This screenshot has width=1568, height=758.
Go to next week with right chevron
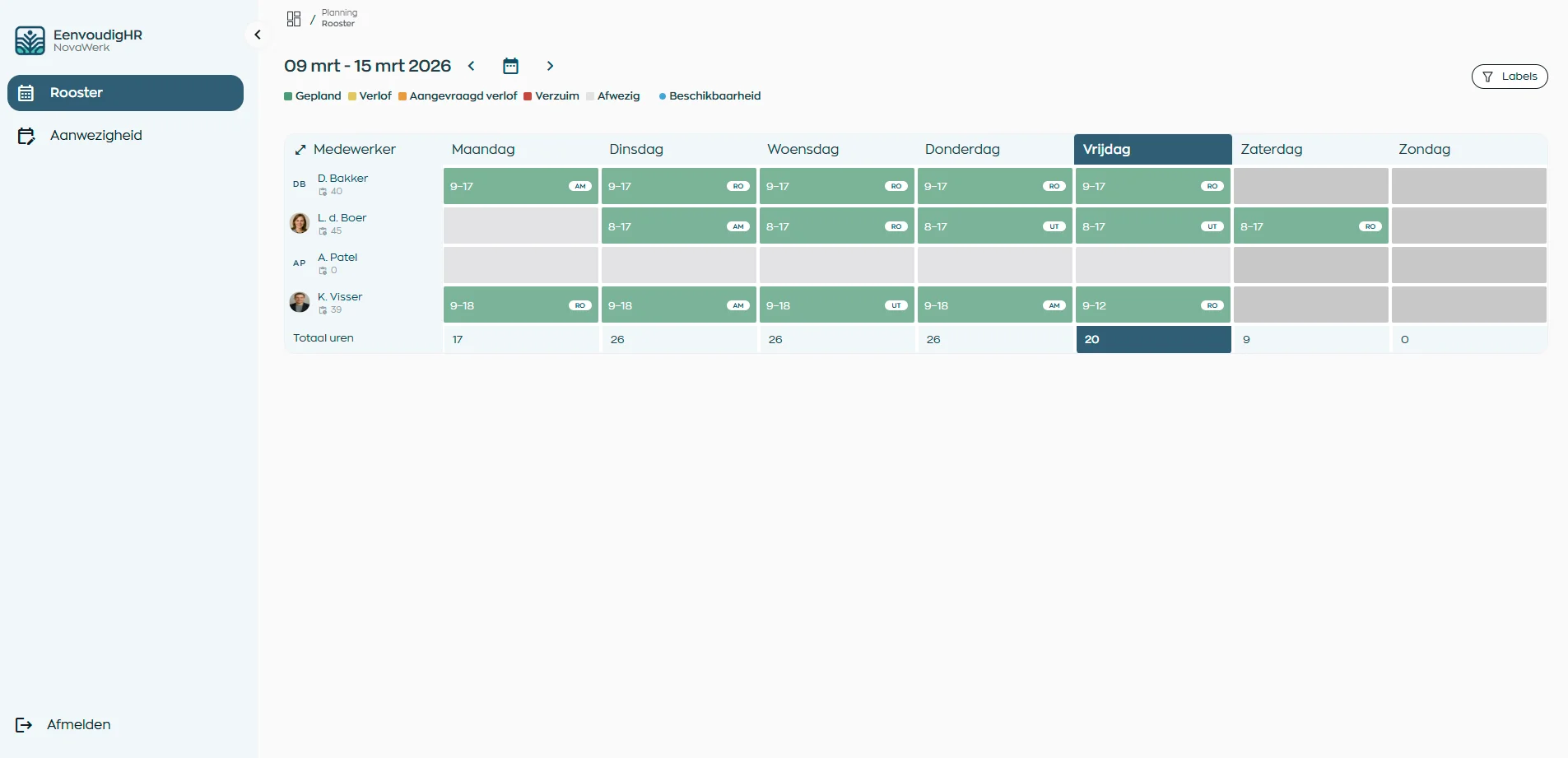click(550, 66)
